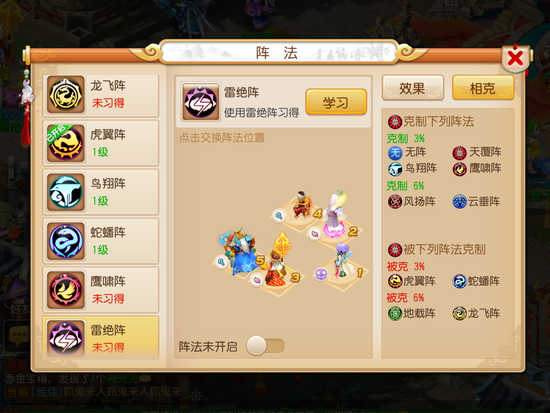This screenshot has height=413, width=550.
Task: Close the 阵法 formation window
Action: (x=515, y=58)
